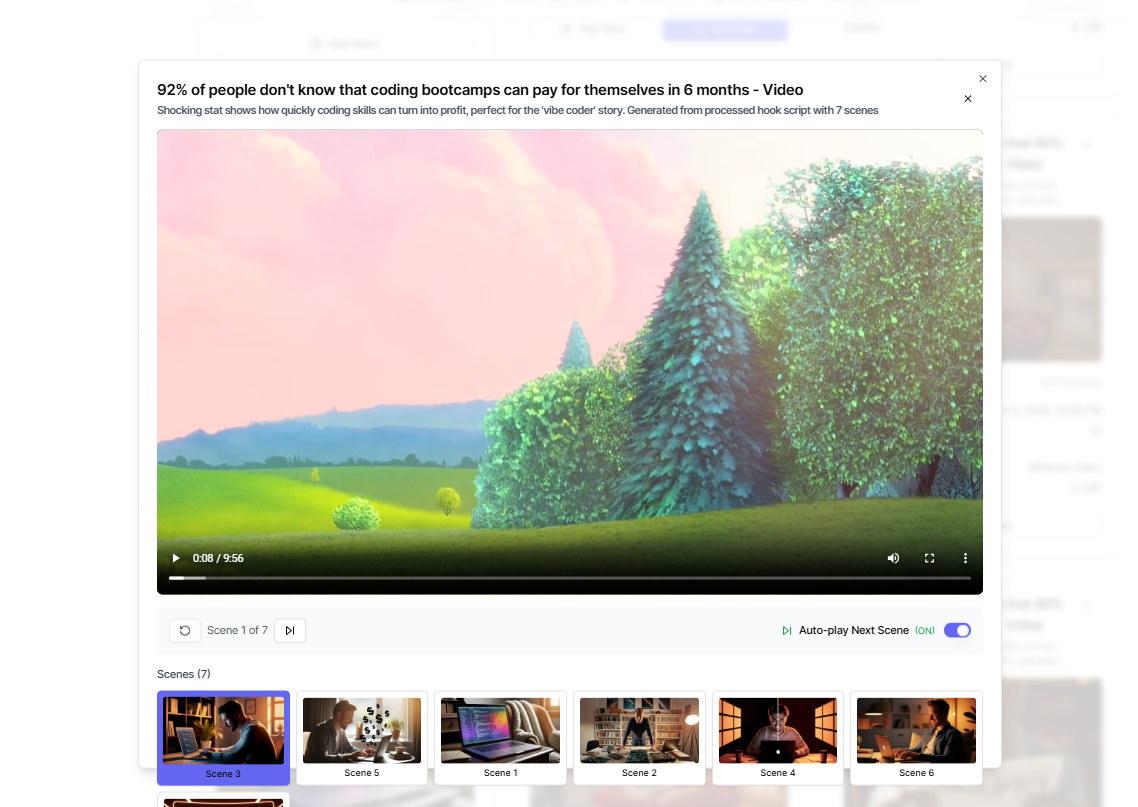This screenshot has height=807, width=1138.
Task: Select the Scene 6 thumbnail
Action: click(916, 729)
